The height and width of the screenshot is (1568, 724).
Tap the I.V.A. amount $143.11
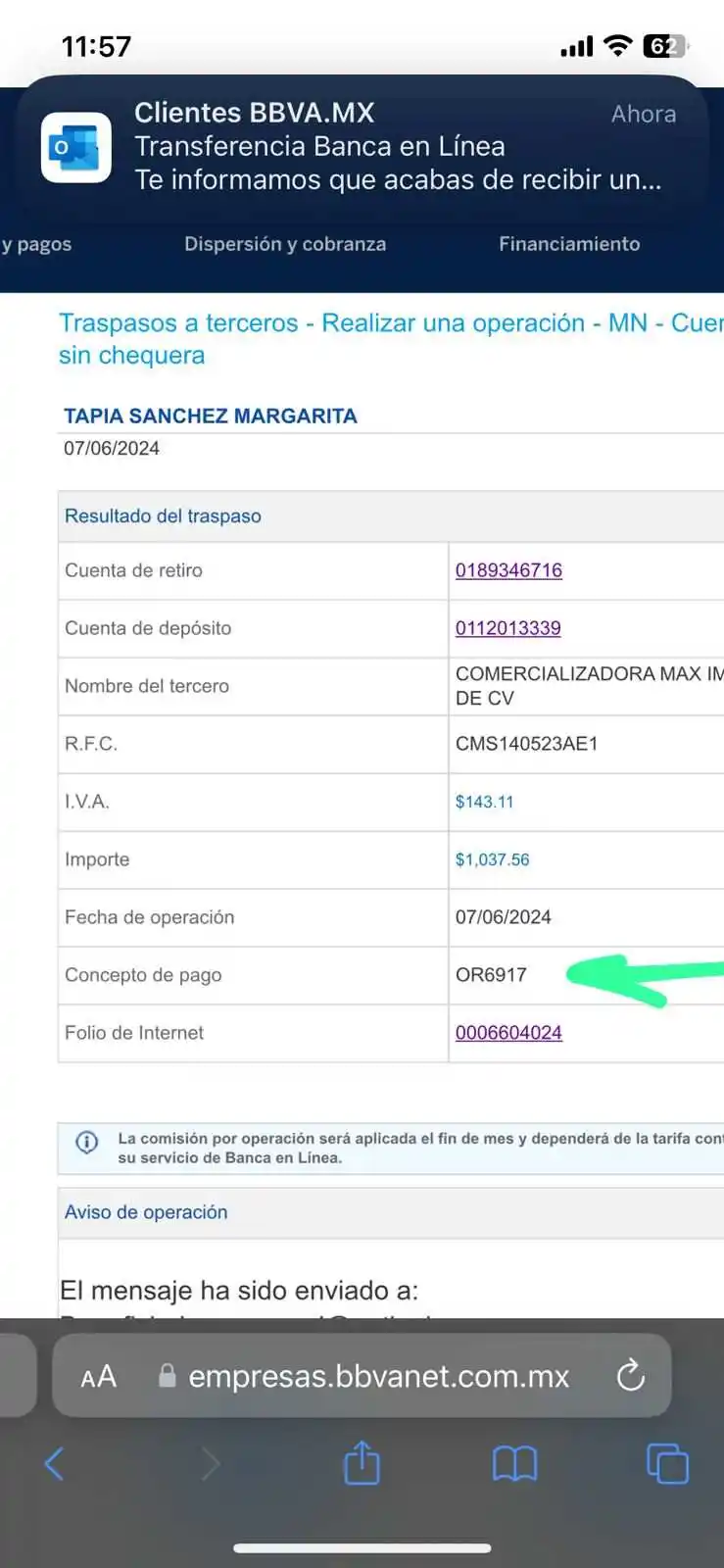coord(484,802)
